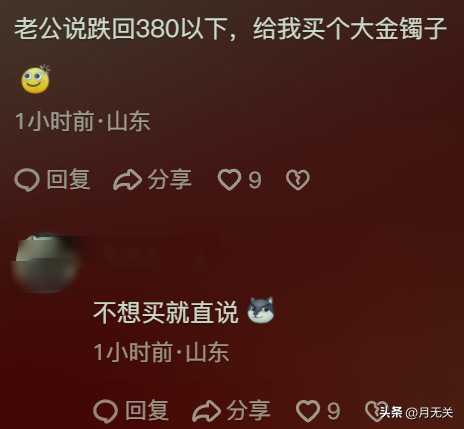
Task: Click the first comment text about 大金镯子
Action: pos(230,29)
